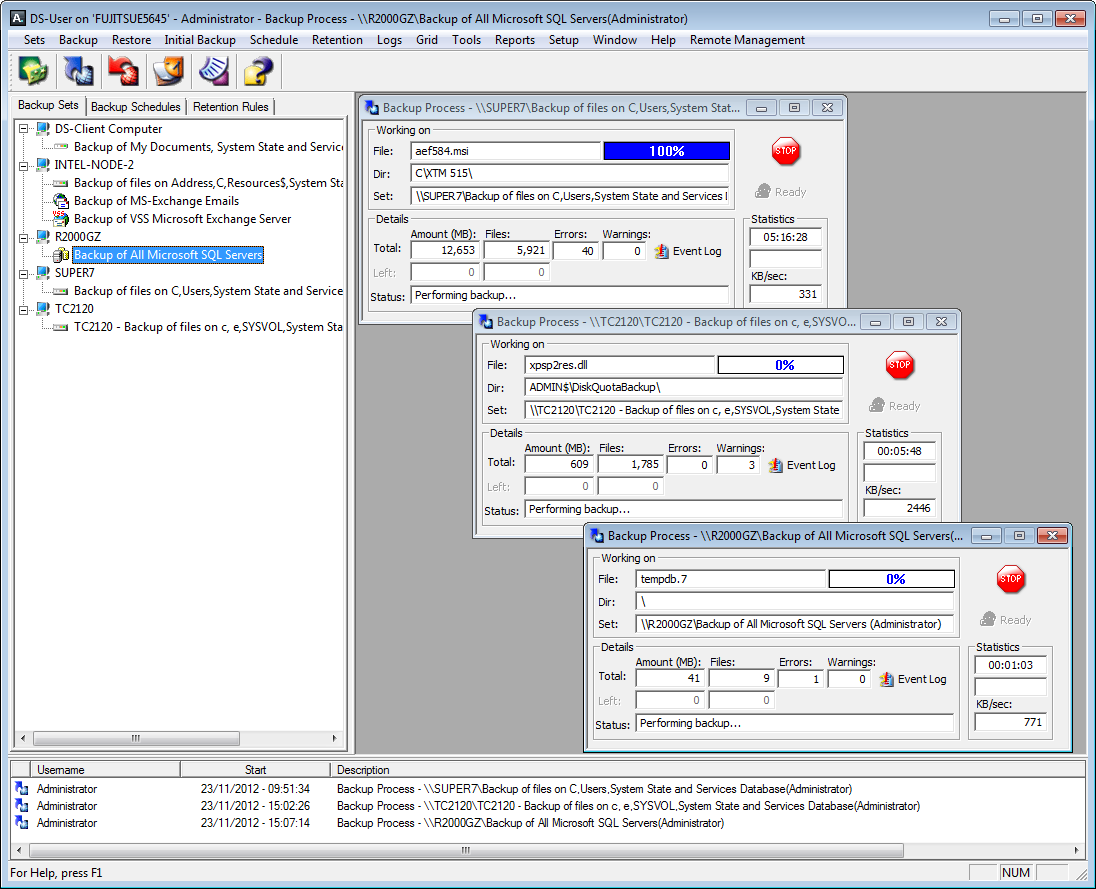The height and width of the screenshot is (889, 1096).
Task: Open the Remote Management menu
Action: 747,40
